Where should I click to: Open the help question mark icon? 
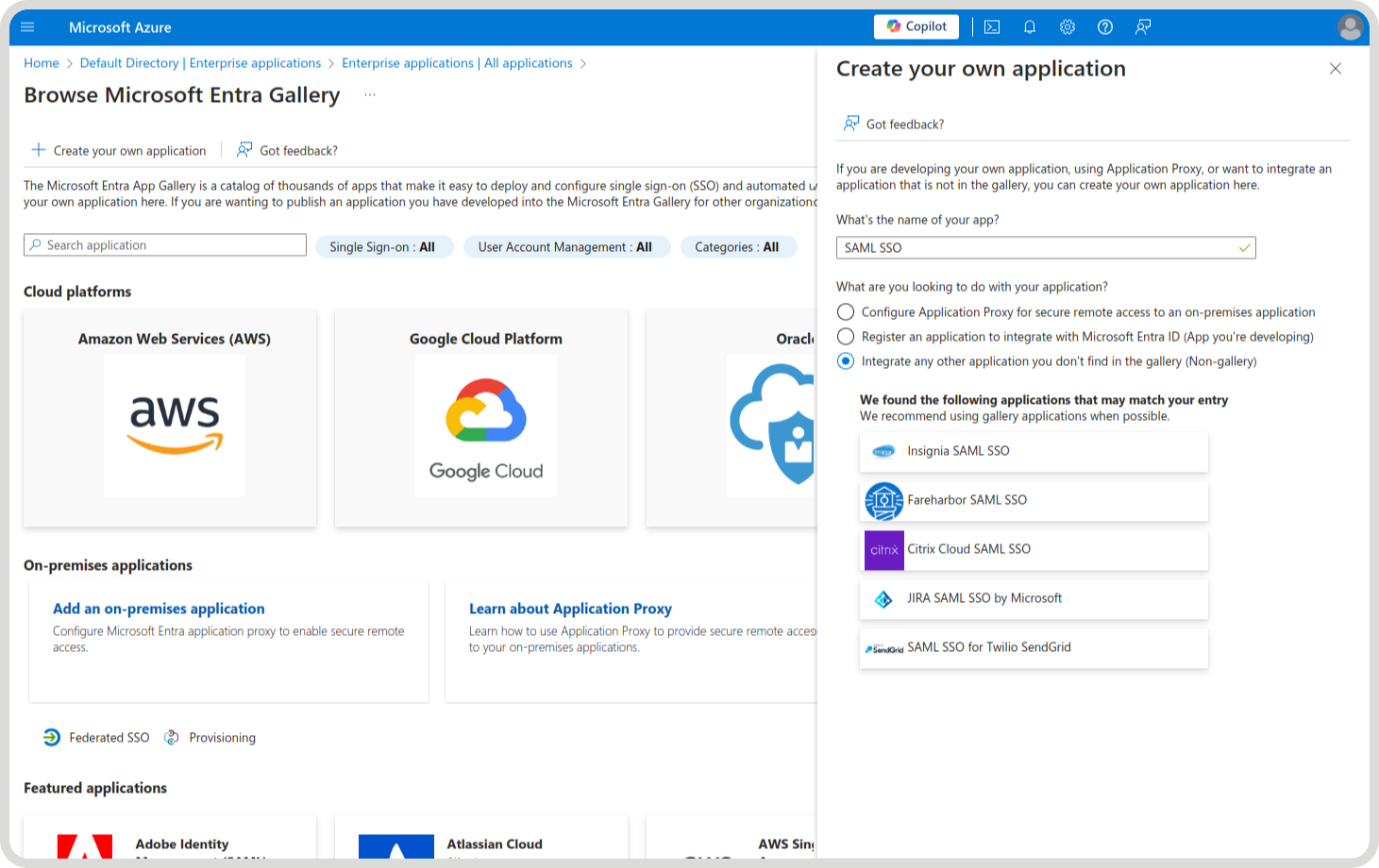tap(1105, 27)
